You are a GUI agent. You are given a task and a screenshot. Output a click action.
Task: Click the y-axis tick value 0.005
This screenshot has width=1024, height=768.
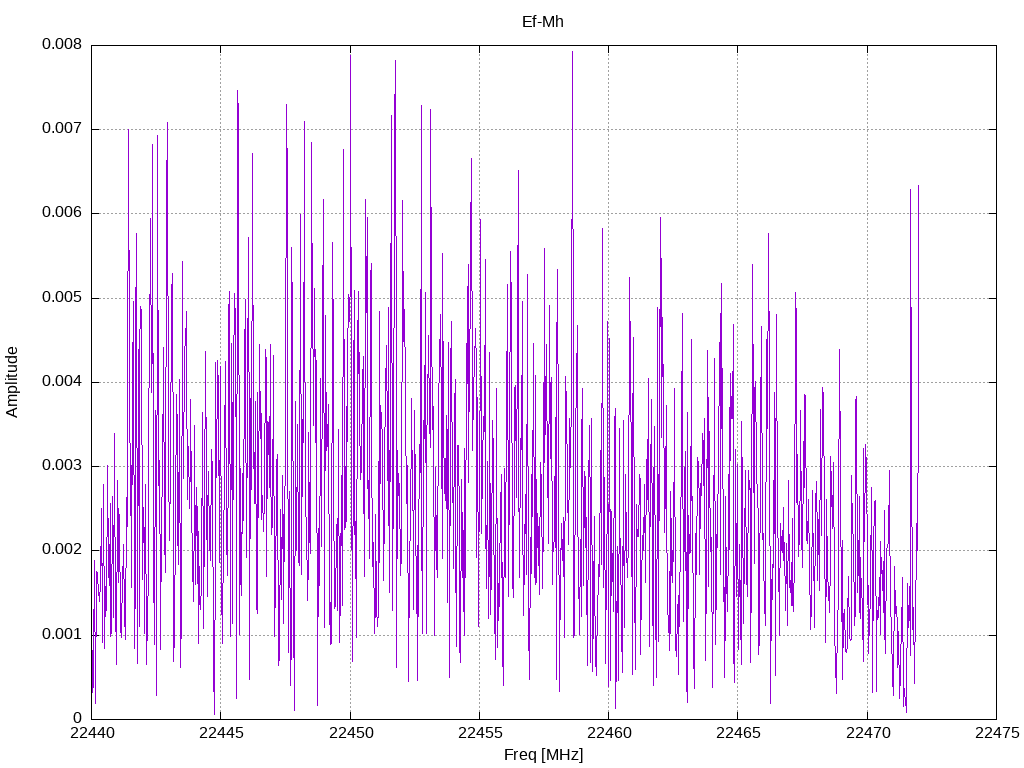62,298
